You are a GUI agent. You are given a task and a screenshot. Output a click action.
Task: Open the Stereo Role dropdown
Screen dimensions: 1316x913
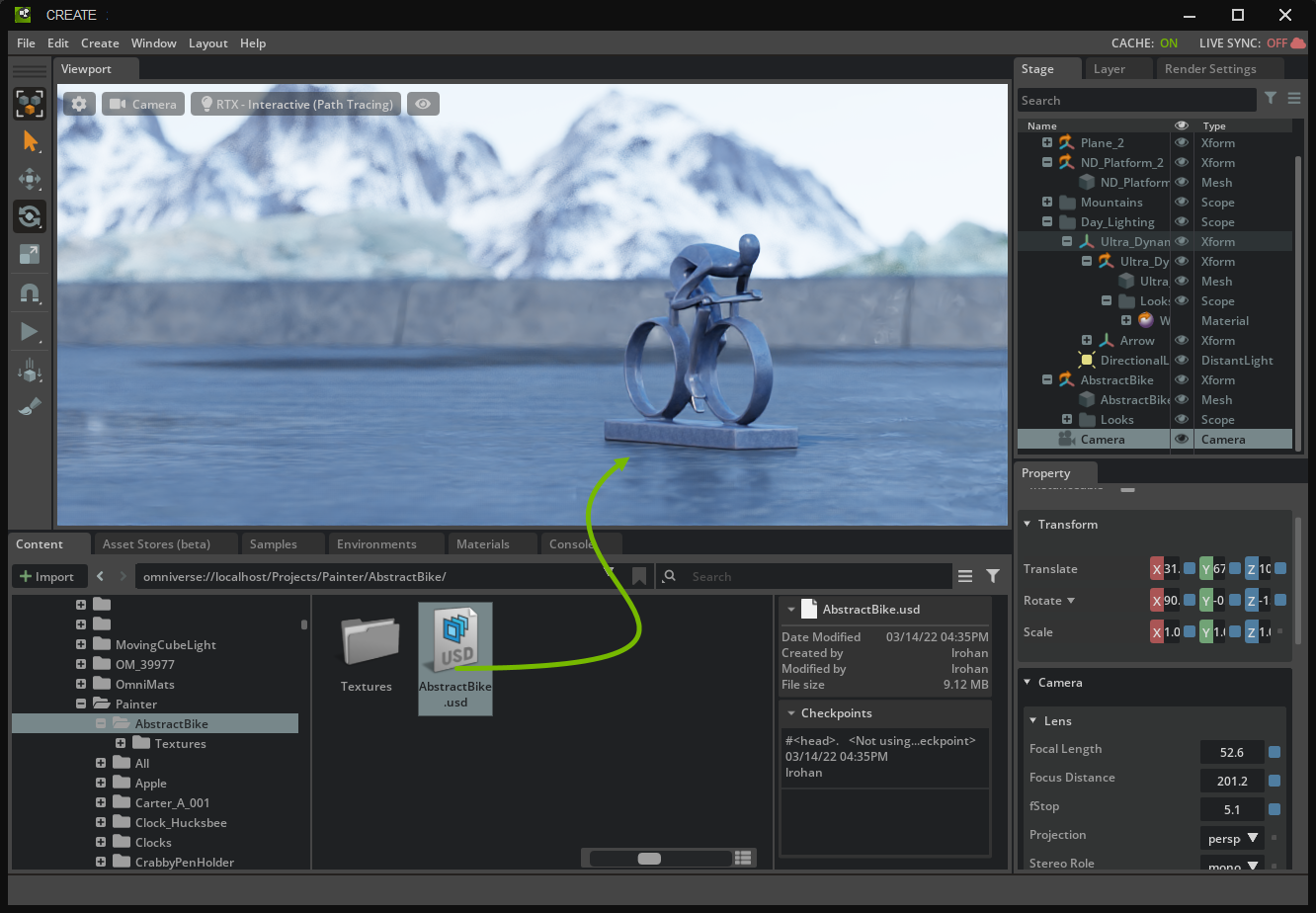click(1232, 865)
